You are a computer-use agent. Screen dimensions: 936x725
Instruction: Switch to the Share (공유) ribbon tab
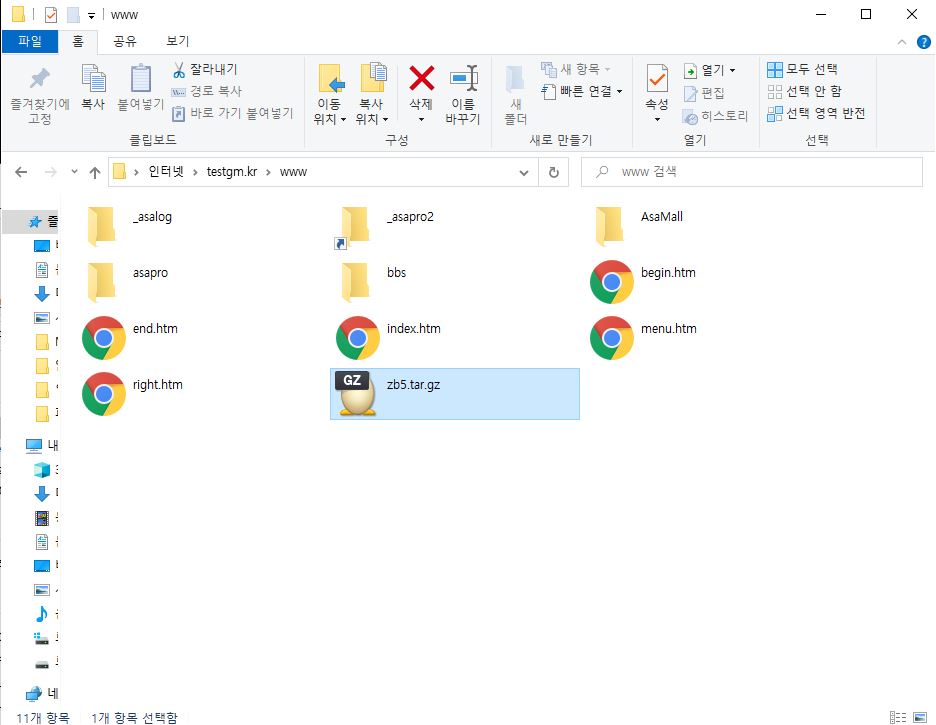click(125, 41)
